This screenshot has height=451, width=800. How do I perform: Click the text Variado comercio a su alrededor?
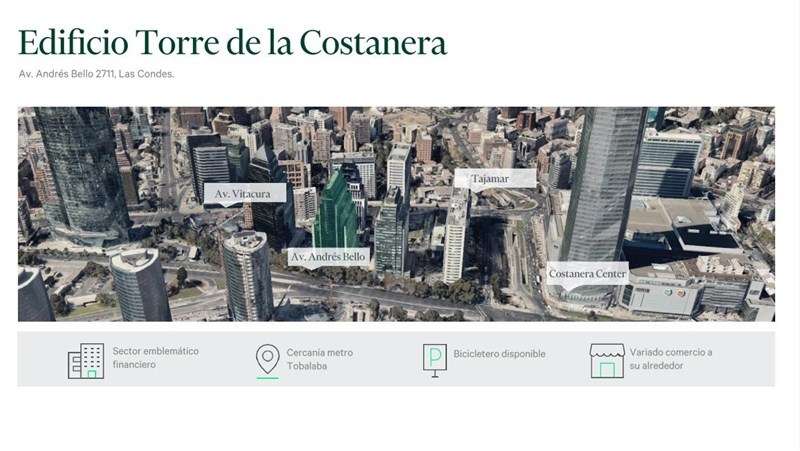(670, 359)
